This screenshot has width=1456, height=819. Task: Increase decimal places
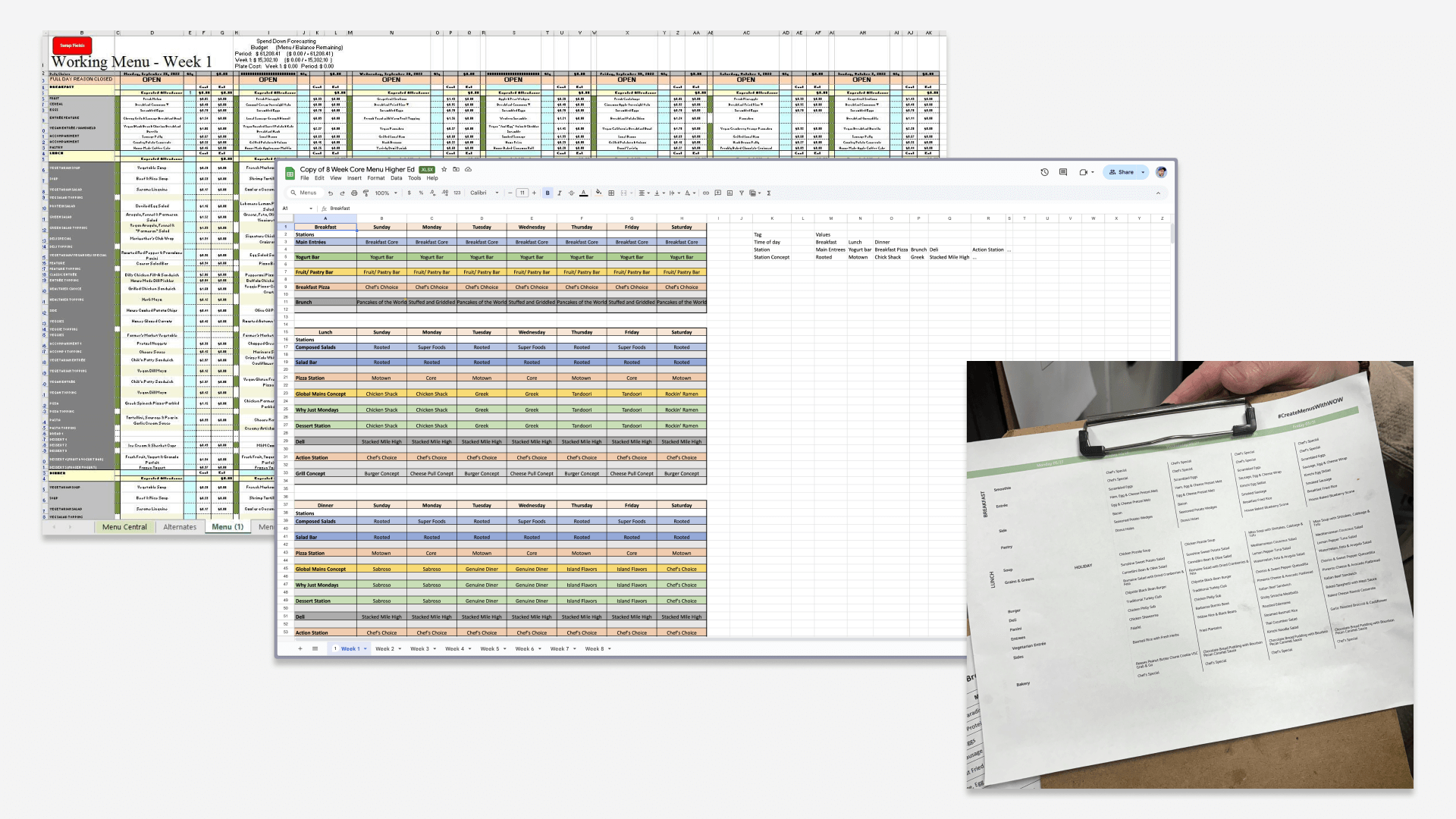pos(444,193)
